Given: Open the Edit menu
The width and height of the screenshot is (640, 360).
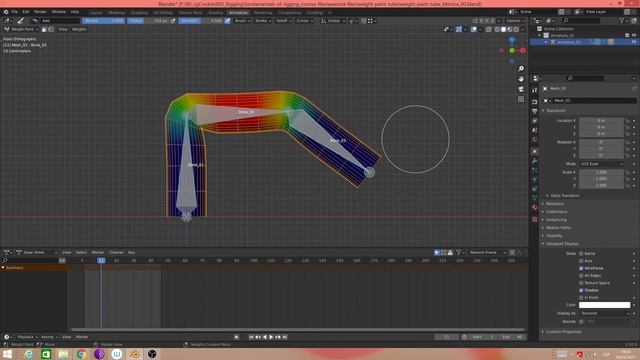Looking at the screenshot, I should tap(26, 12).
